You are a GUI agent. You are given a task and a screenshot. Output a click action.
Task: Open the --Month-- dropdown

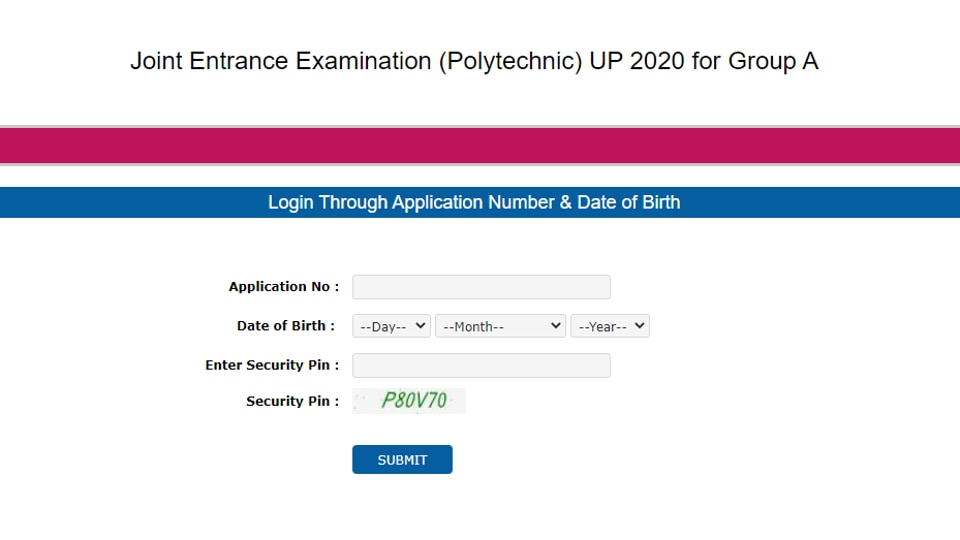500,326
